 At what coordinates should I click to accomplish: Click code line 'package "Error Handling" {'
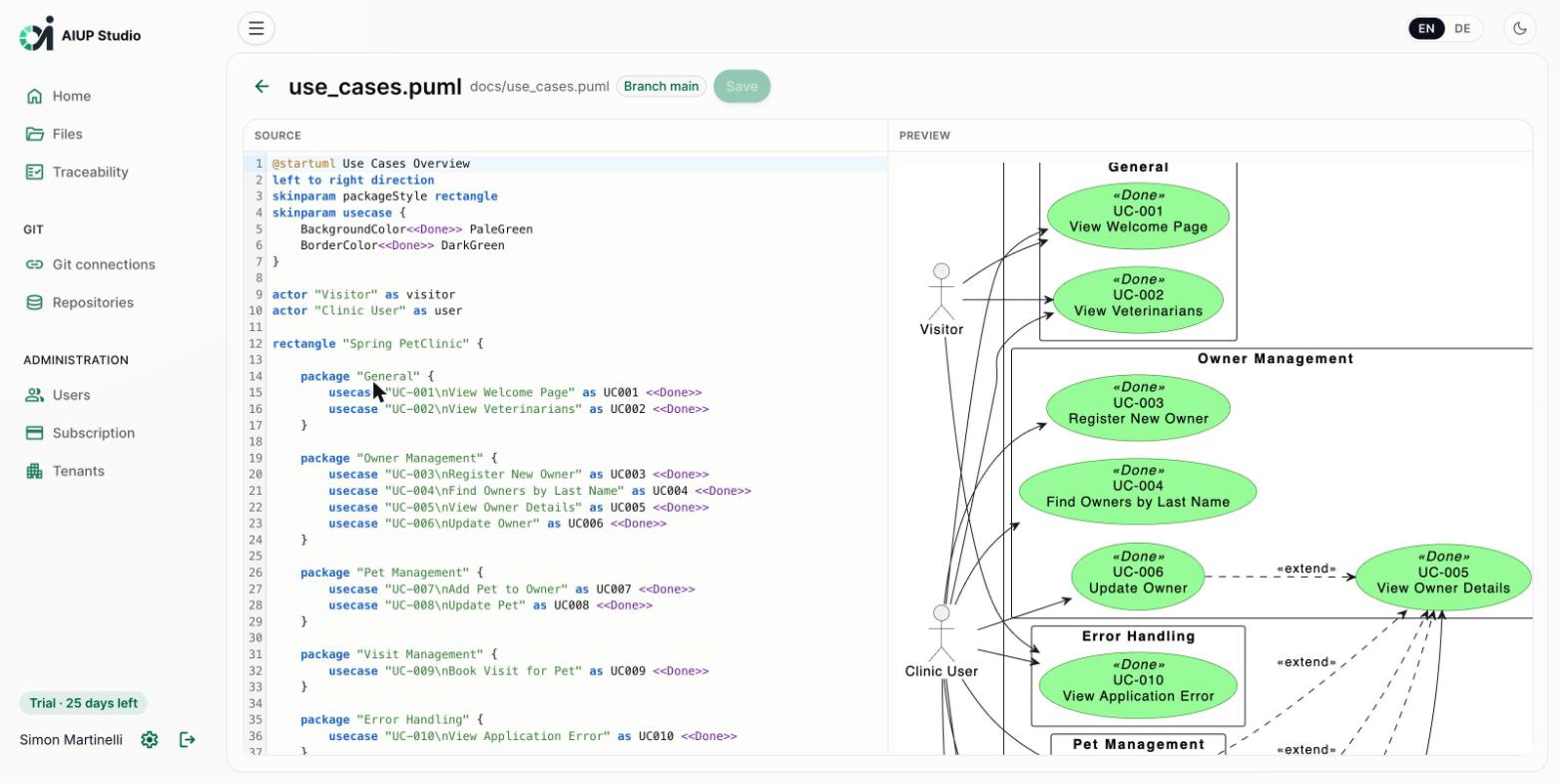[x=391, y=719]
